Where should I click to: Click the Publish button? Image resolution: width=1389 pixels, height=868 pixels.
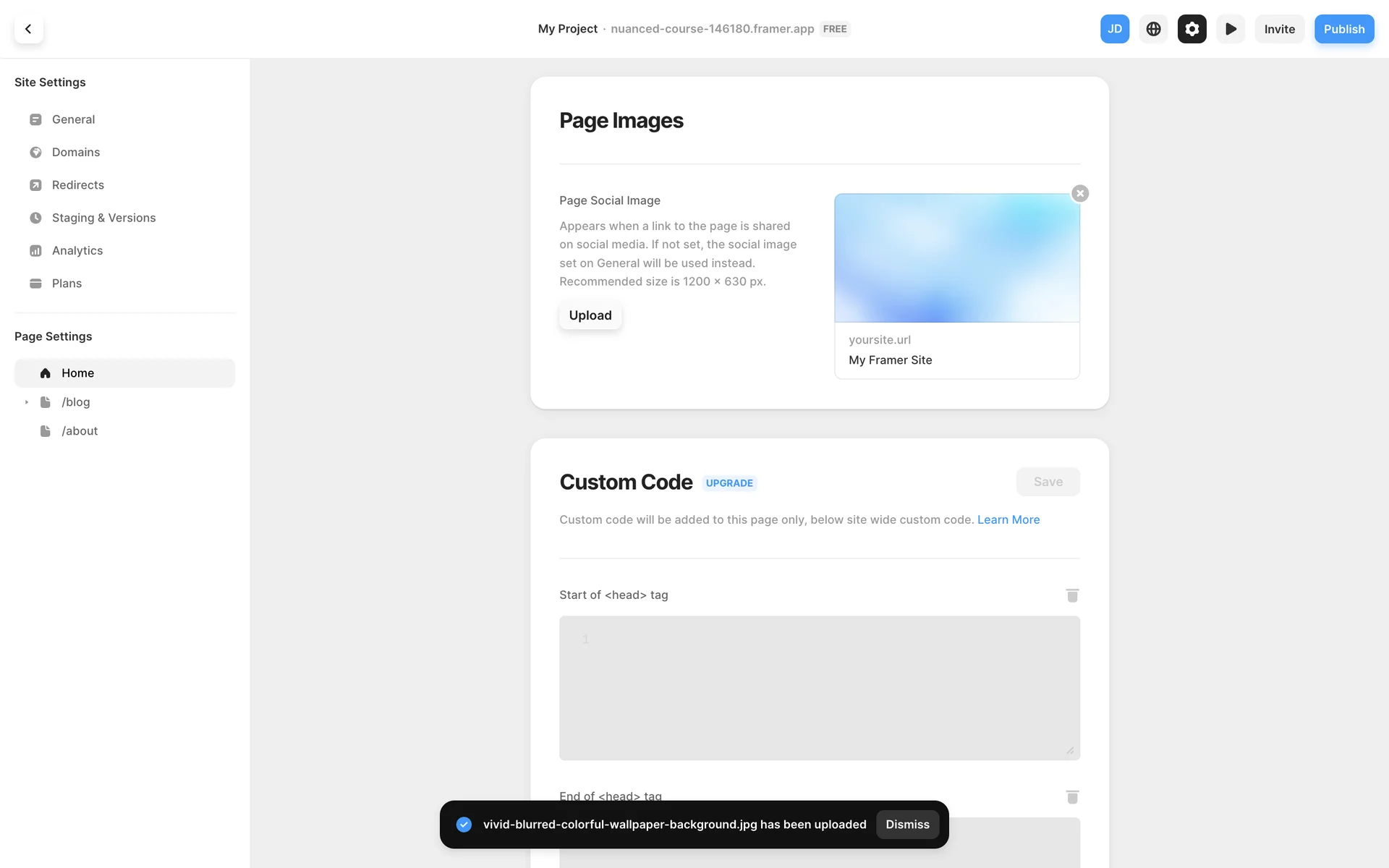point(1343,29)
